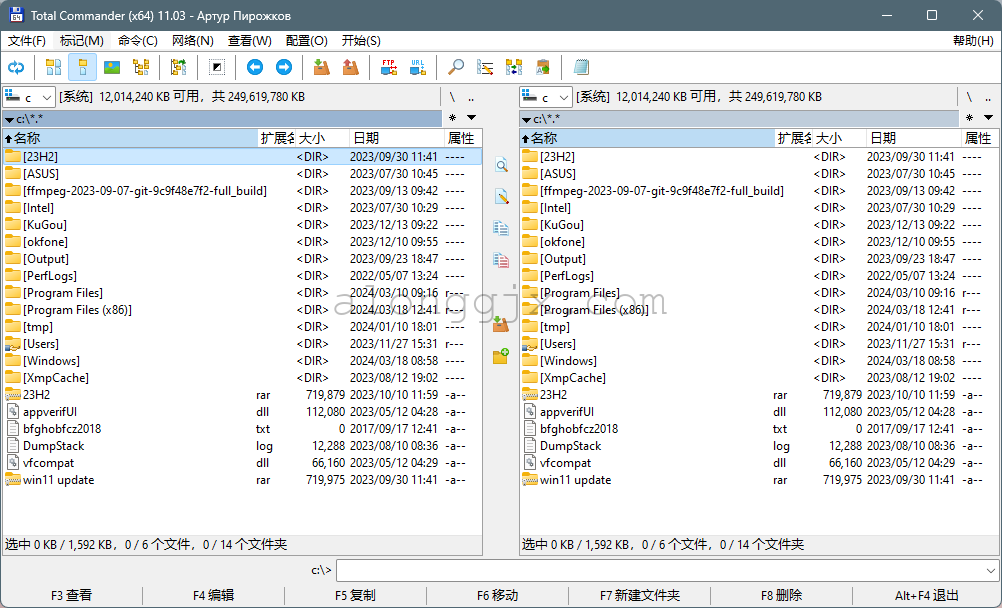The image size is (1002, 608).
Task: Expand left panel path history arrow
Action: tap(472, 118)
